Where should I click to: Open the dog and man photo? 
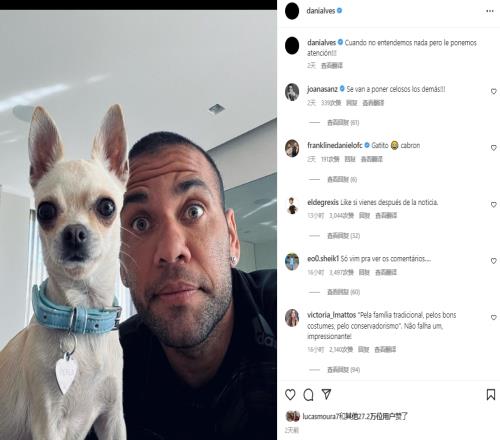pyautogui.click(x=138, y=225)
